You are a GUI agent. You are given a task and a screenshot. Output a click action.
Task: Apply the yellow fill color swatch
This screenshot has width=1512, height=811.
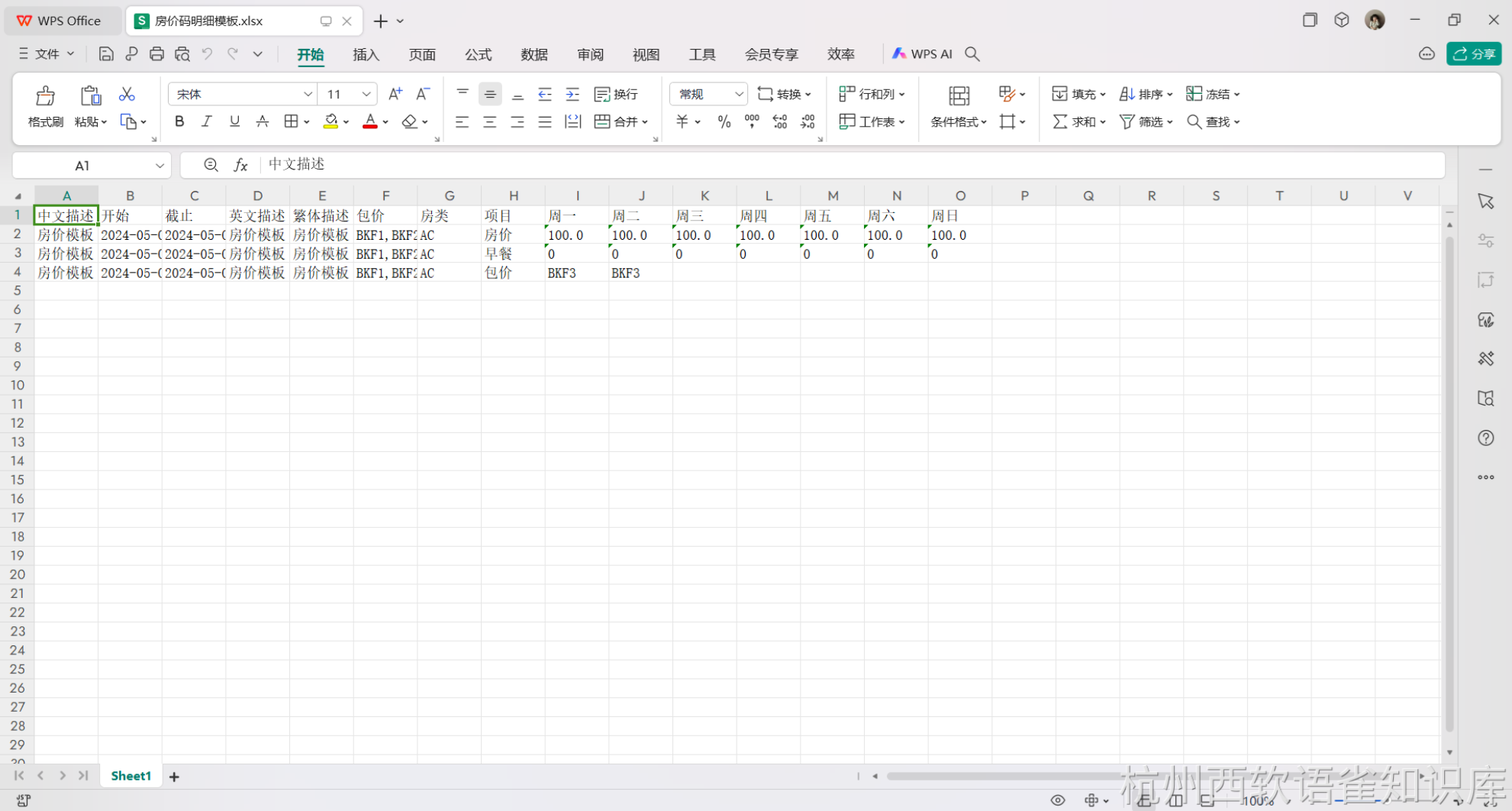coord(330,121)
